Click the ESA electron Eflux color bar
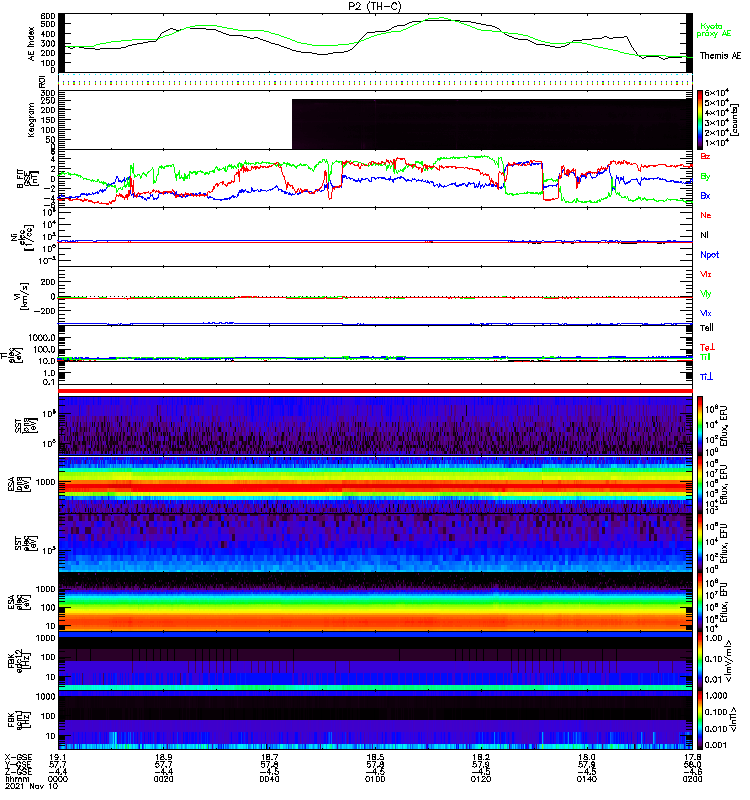The height and width of the screenshot is (800, 750). point(700,602)
